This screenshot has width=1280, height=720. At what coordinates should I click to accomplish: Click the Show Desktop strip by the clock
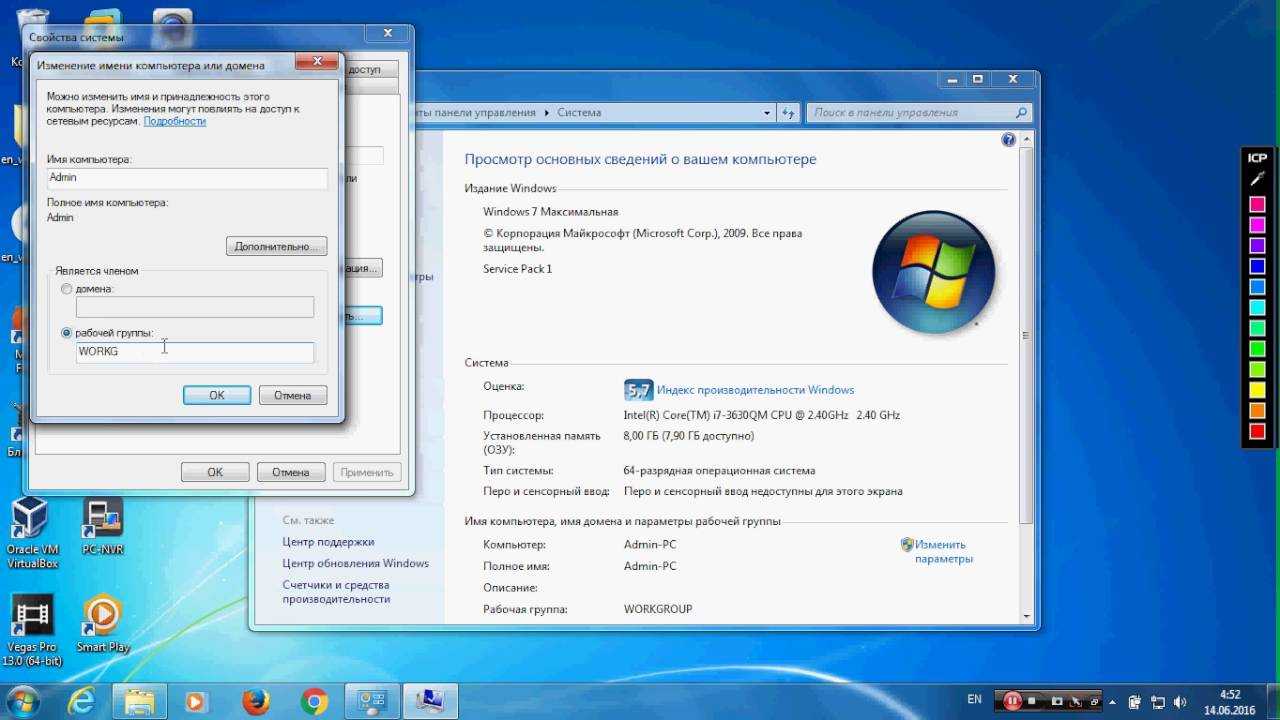[1272, 701]
